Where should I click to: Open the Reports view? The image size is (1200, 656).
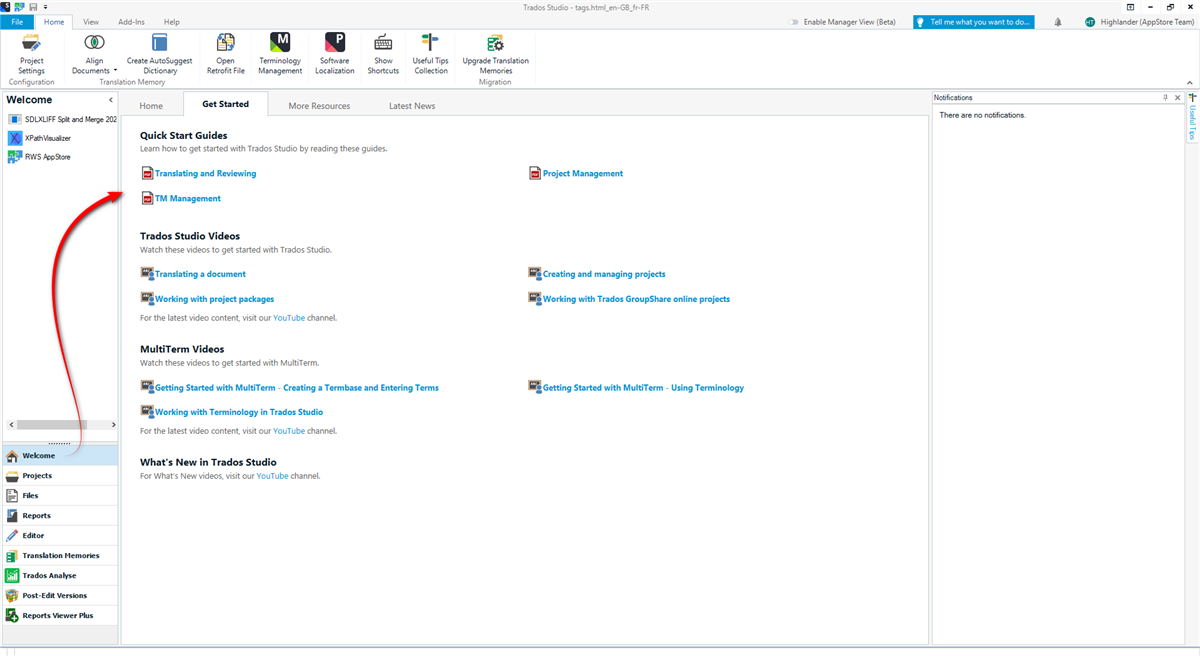(60, 516)
